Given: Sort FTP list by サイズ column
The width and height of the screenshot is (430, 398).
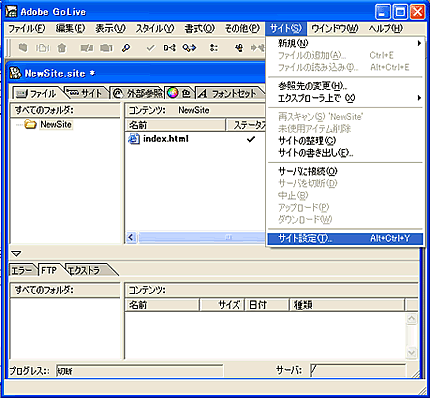Looking at the screenshot, I should pyautogui.click(x=222, y=305).
